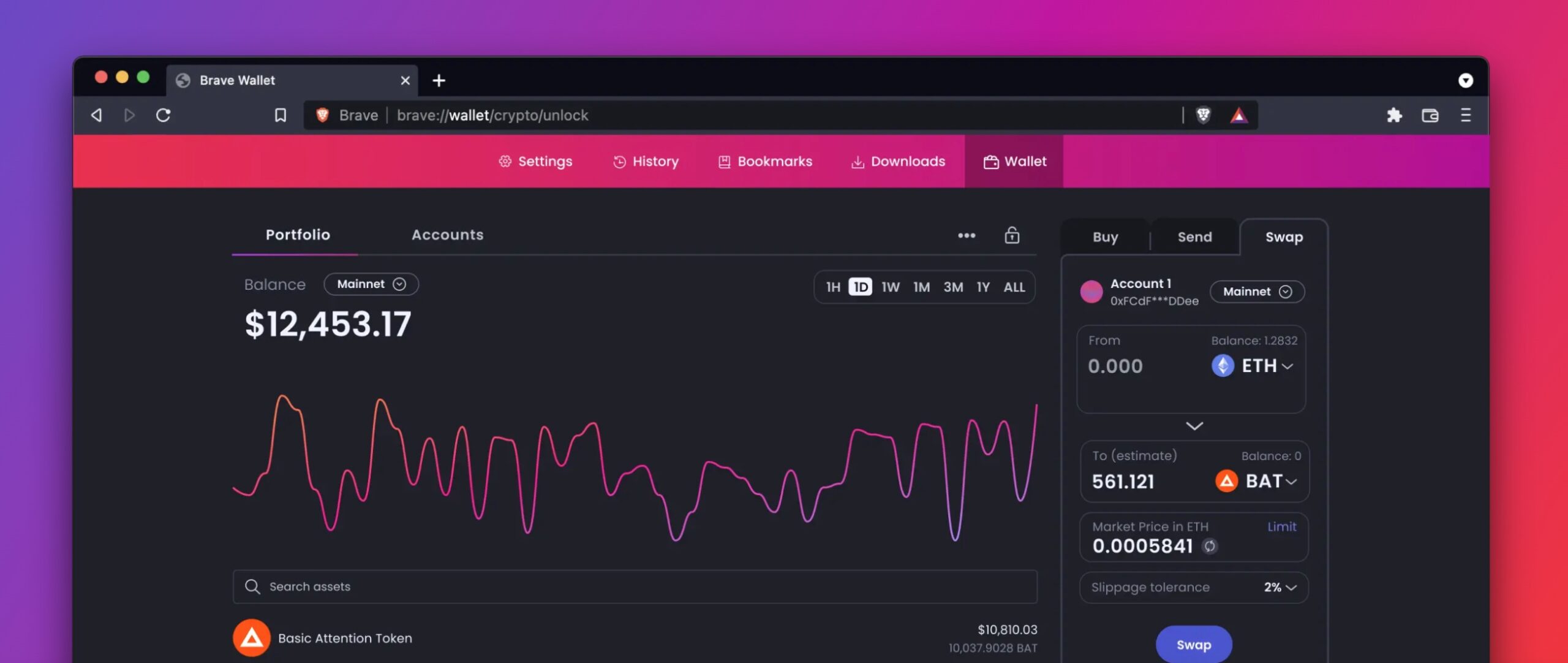Select the ALL chart timeframe

coord(1014,287)
